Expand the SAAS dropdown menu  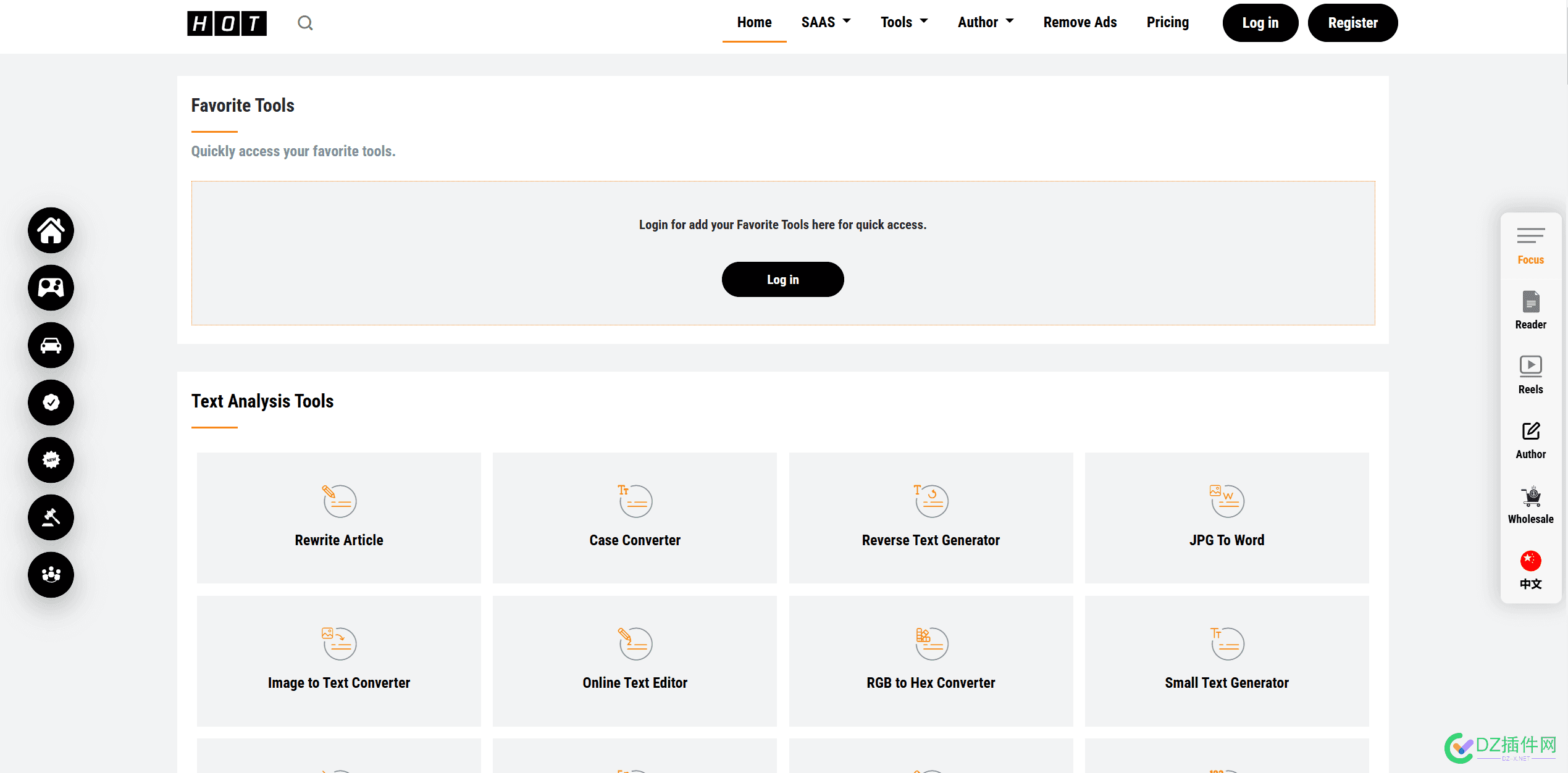tap(826, 22)
